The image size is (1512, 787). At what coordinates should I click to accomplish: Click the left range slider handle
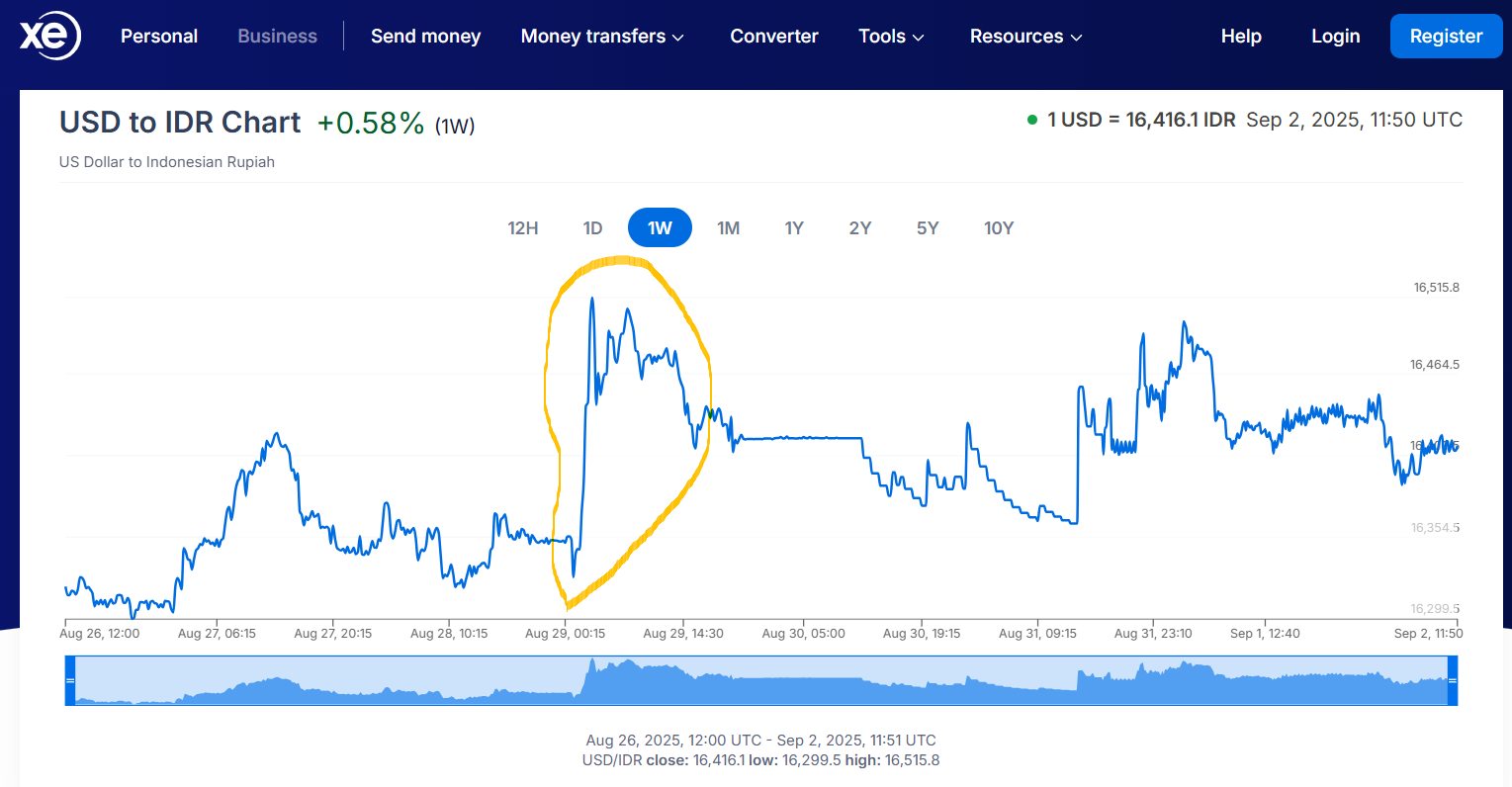tap(70, 680)
